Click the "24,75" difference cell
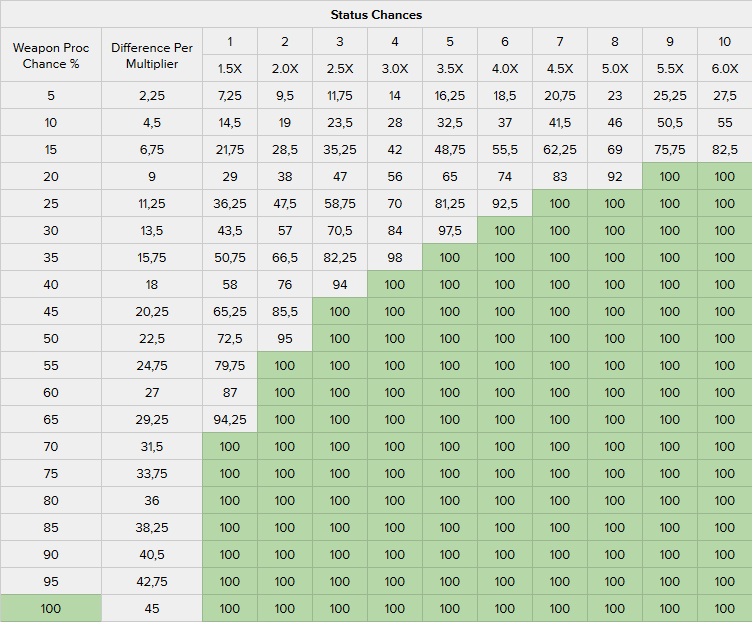Viewport: 752px width, 622px height. pos(152,365)
